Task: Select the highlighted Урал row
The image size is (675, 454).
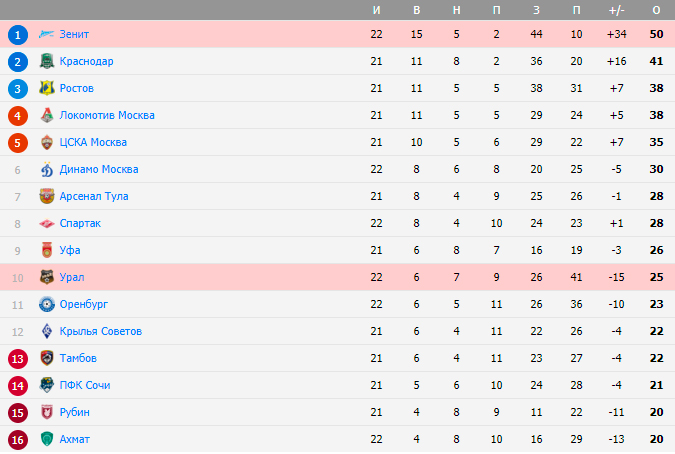Action: point(338,277)
